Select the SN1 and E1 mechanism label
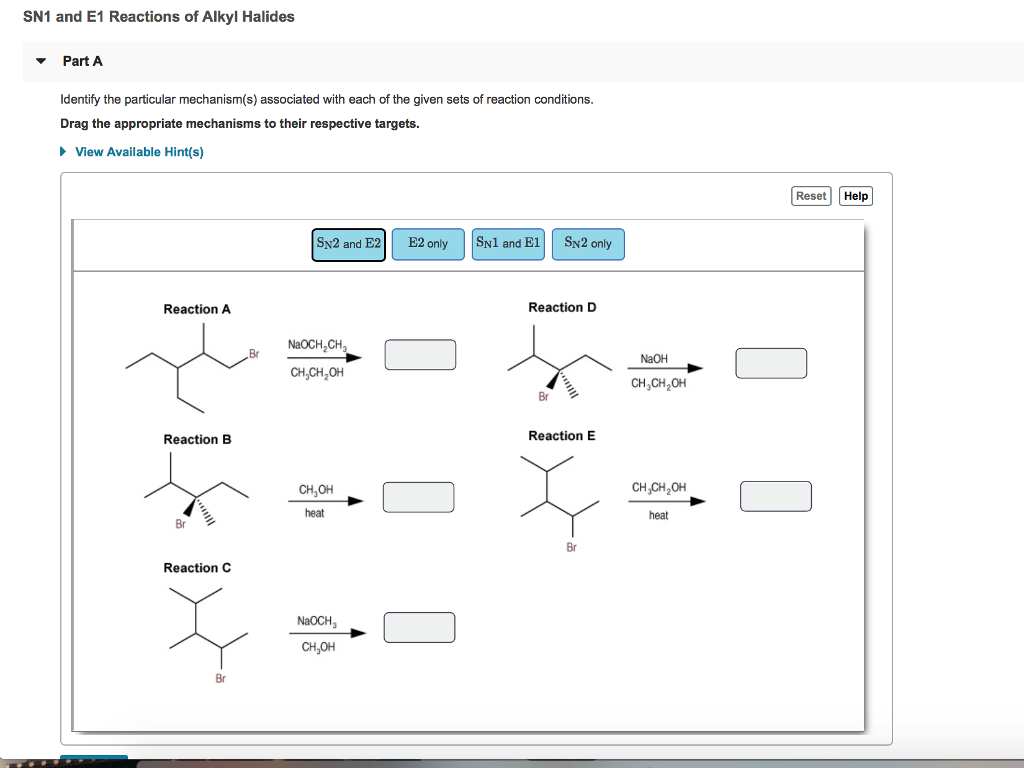1024x768 pixels. pyautogui.click(x=508, y=243)
